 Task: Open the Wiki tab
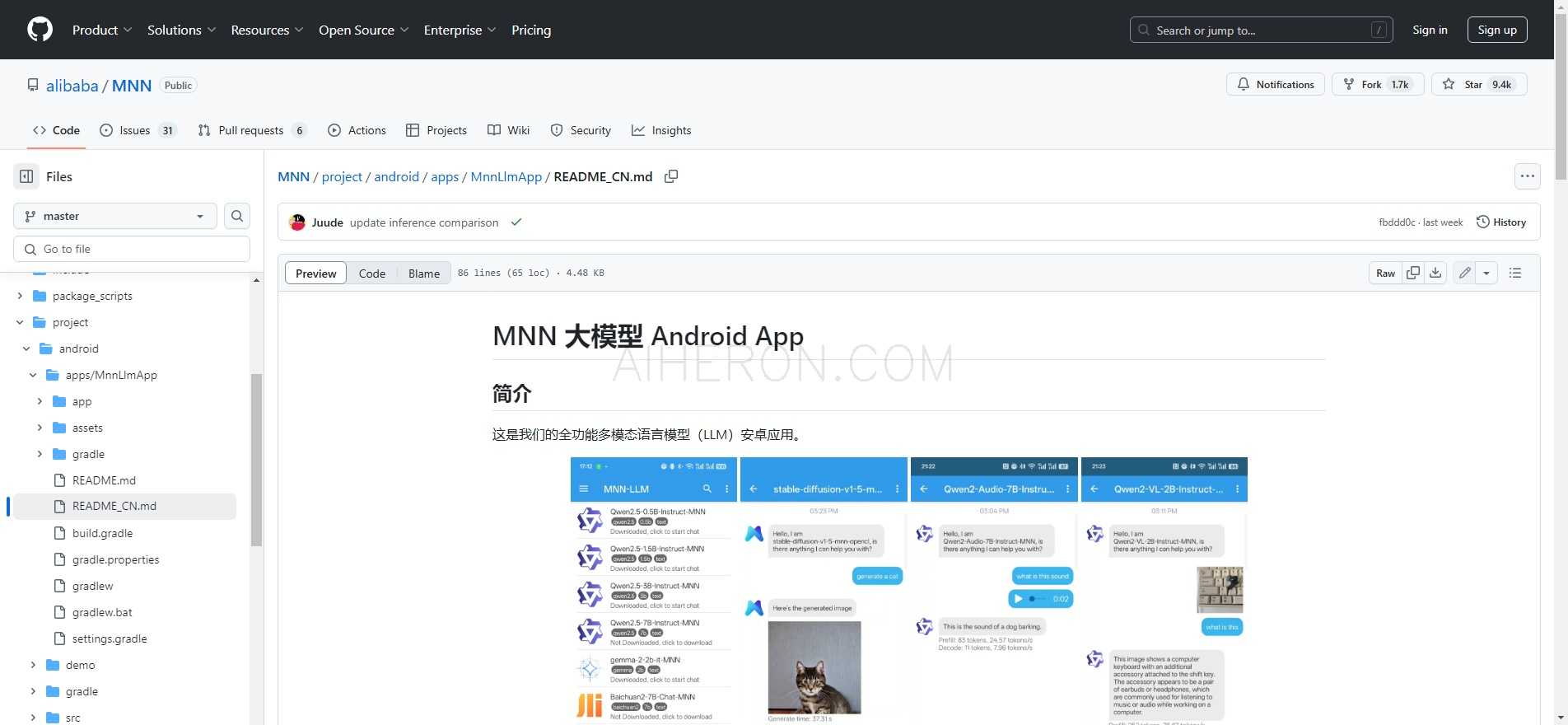pyautogui.click(x=509, y=130)
